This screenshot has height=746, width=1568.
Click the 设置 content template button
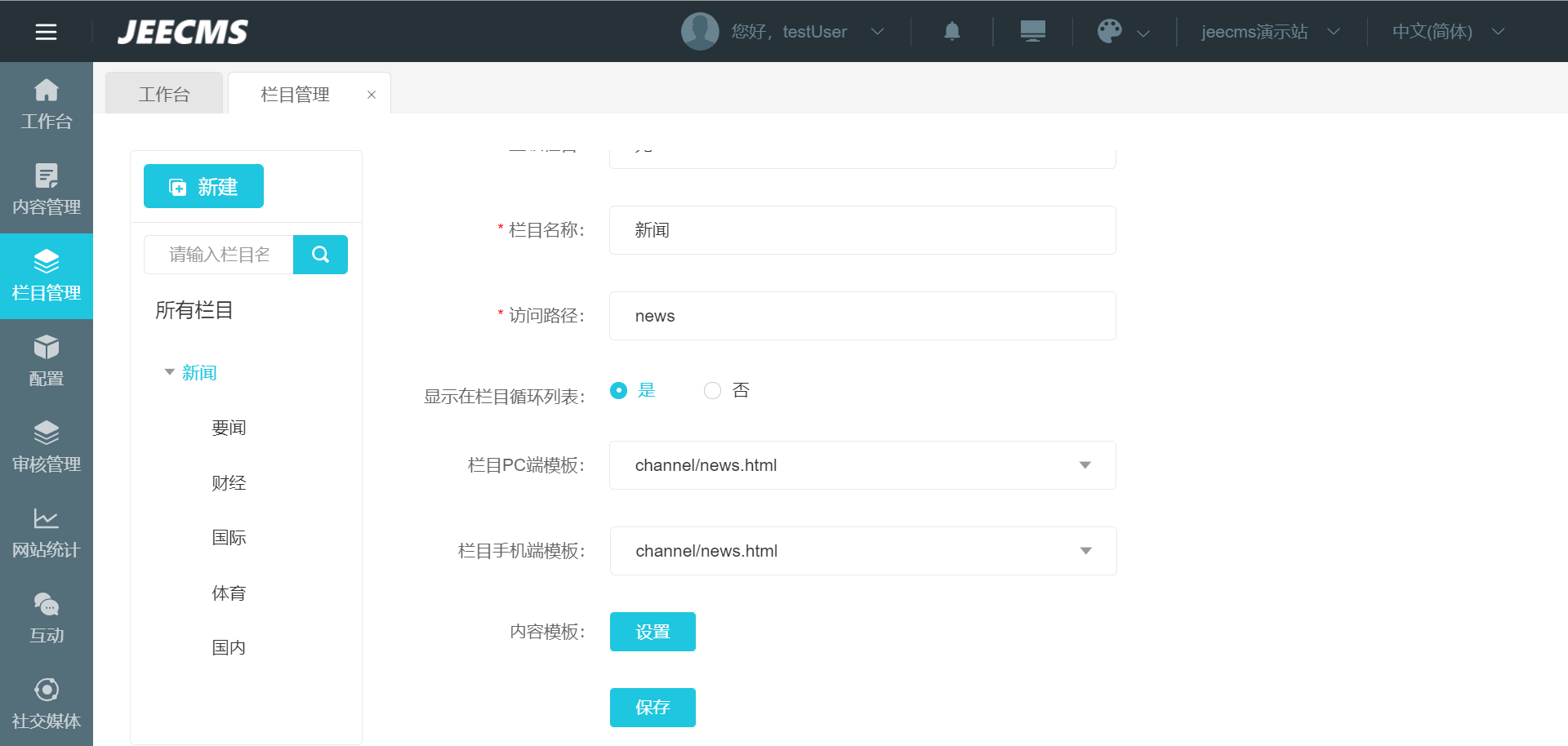(x=653, y=632)
